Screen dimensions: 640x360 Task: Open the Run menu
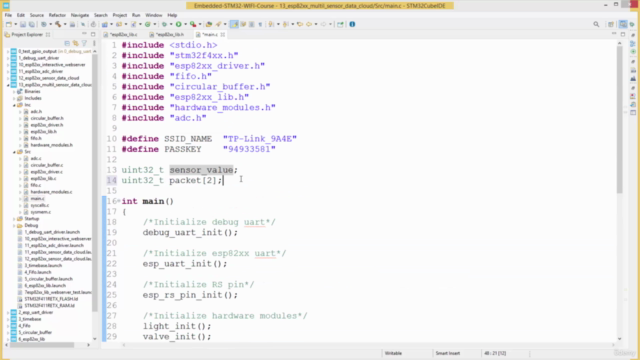pyautogui.click(x=136, y=15)
